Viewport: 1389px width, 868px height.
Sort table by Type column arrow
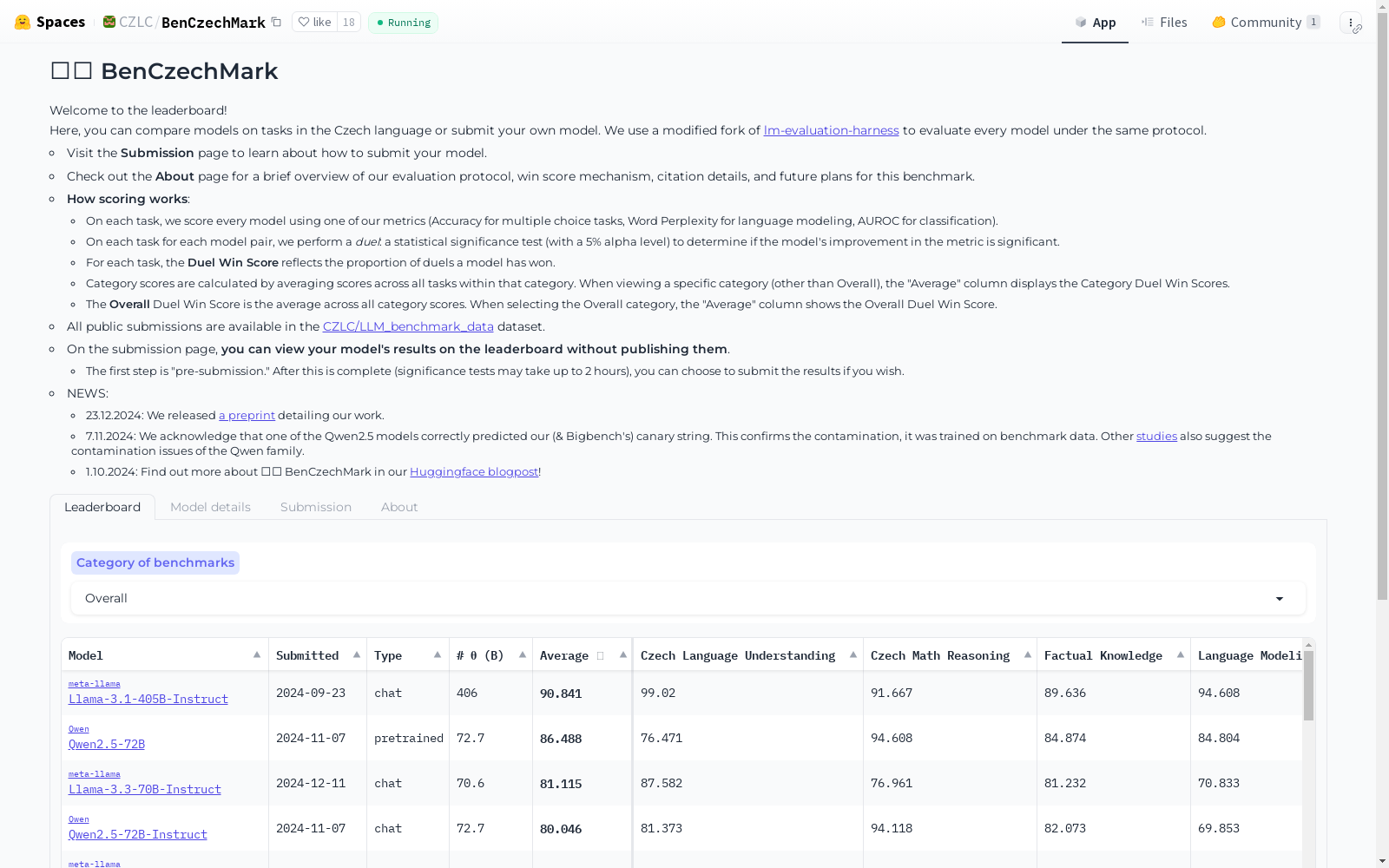coord(438,654)
